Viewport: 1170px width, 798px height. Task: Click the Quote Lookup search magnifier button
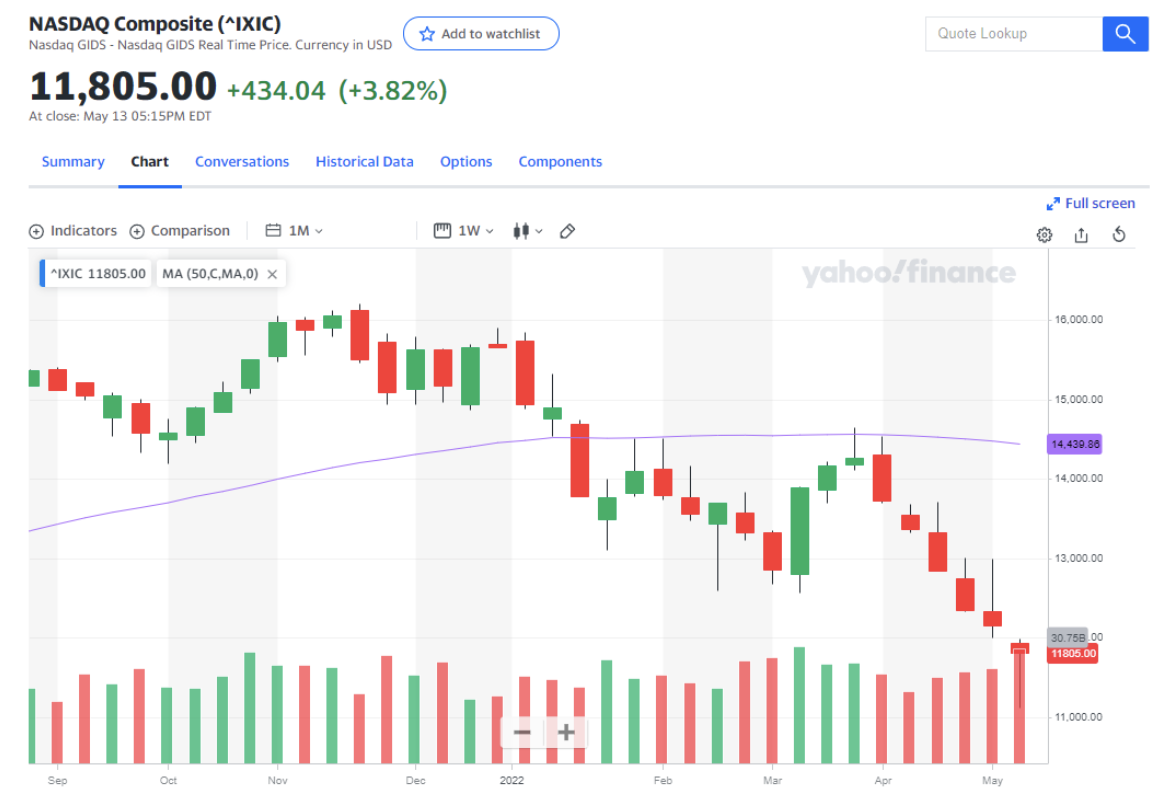coord(1125,34)
